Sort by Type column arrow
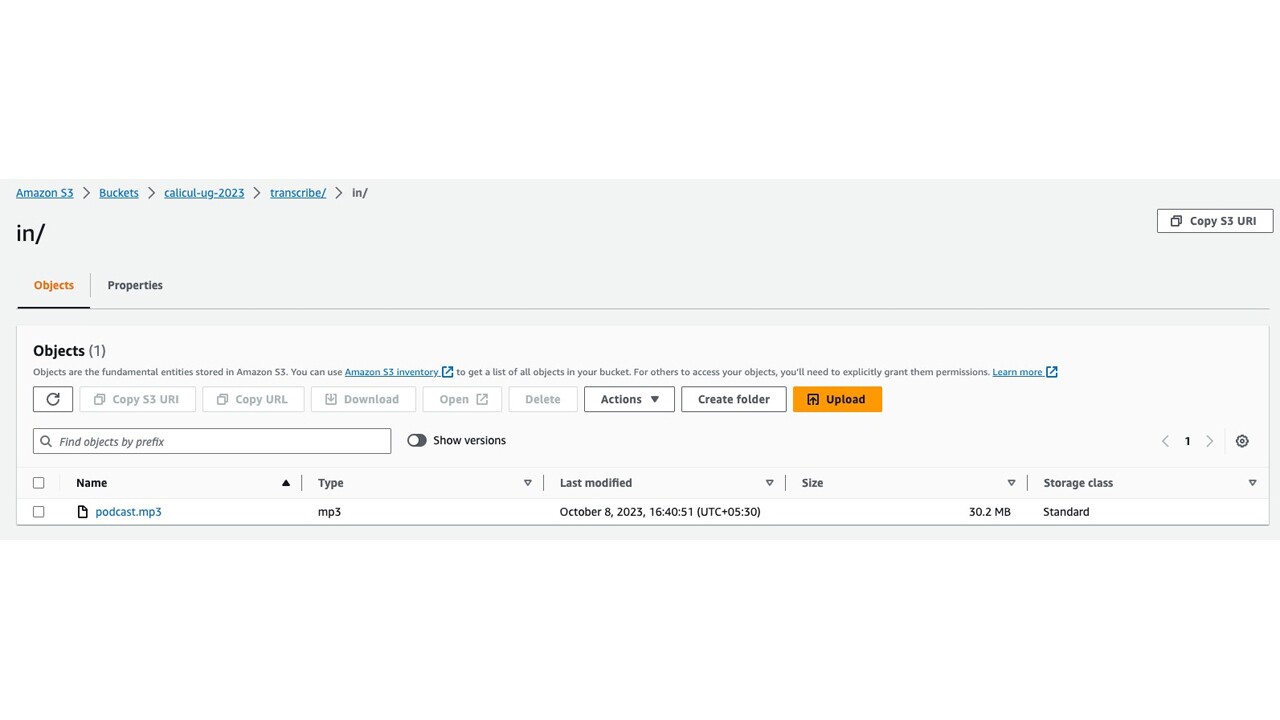 pyautogui.click(x=527, y=483)
